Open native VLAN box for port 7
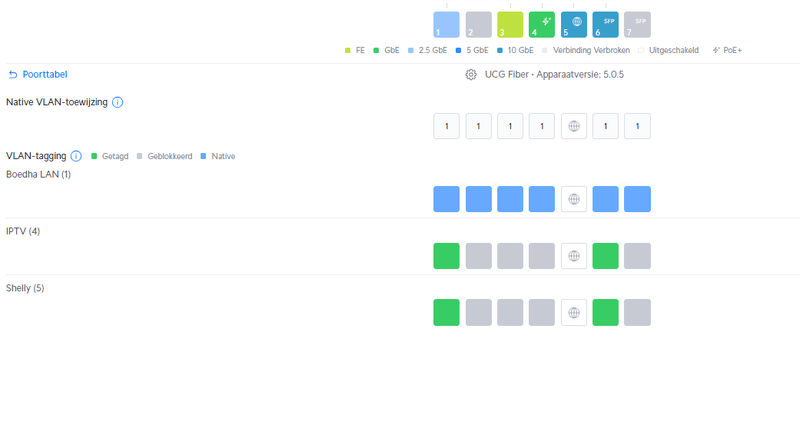Image resolution: width=800 pixels, height=422 pixels. (637, 126)
